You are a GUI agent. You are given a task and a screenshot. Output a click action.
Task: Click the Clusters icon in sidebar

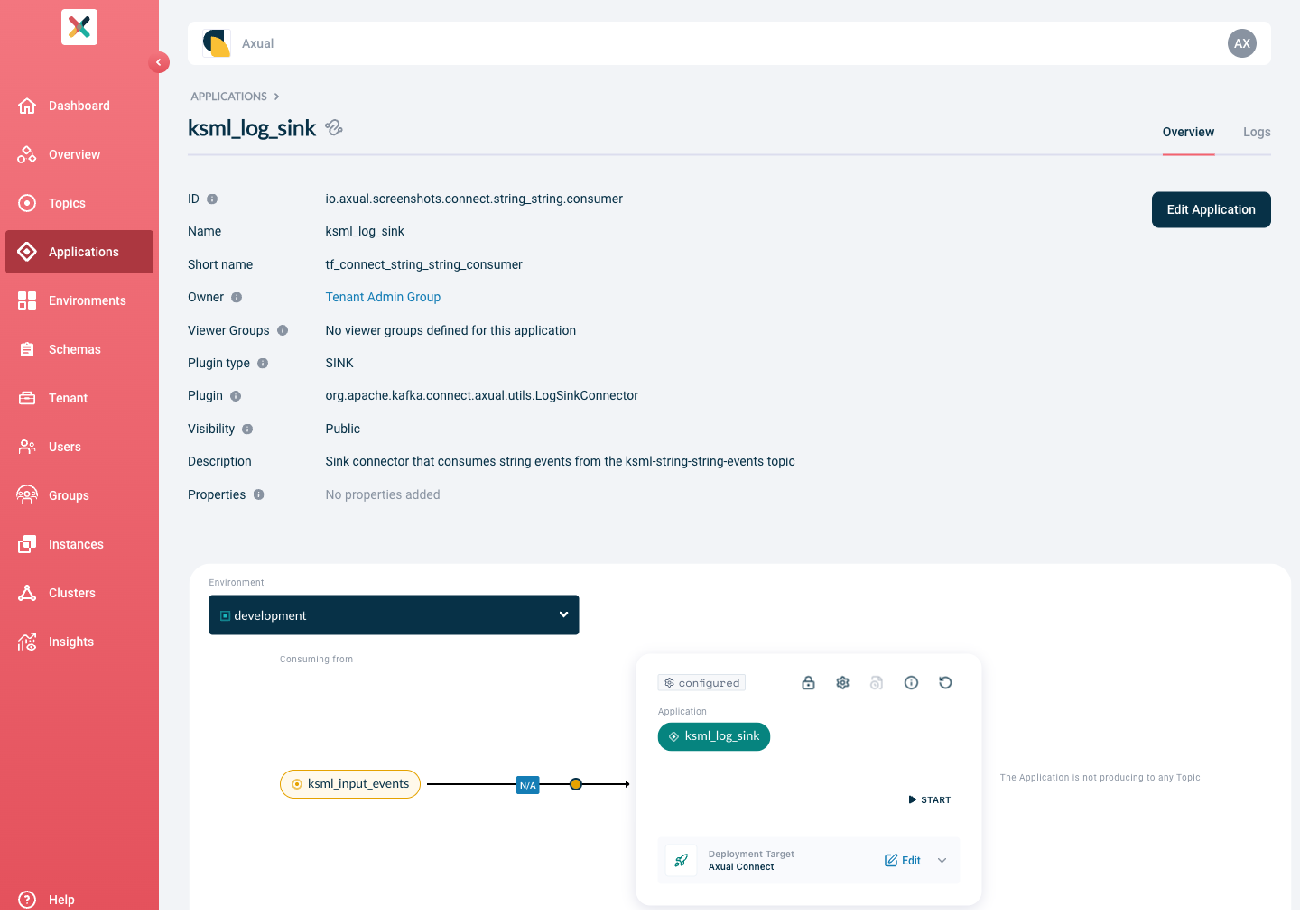coord(27,593)
